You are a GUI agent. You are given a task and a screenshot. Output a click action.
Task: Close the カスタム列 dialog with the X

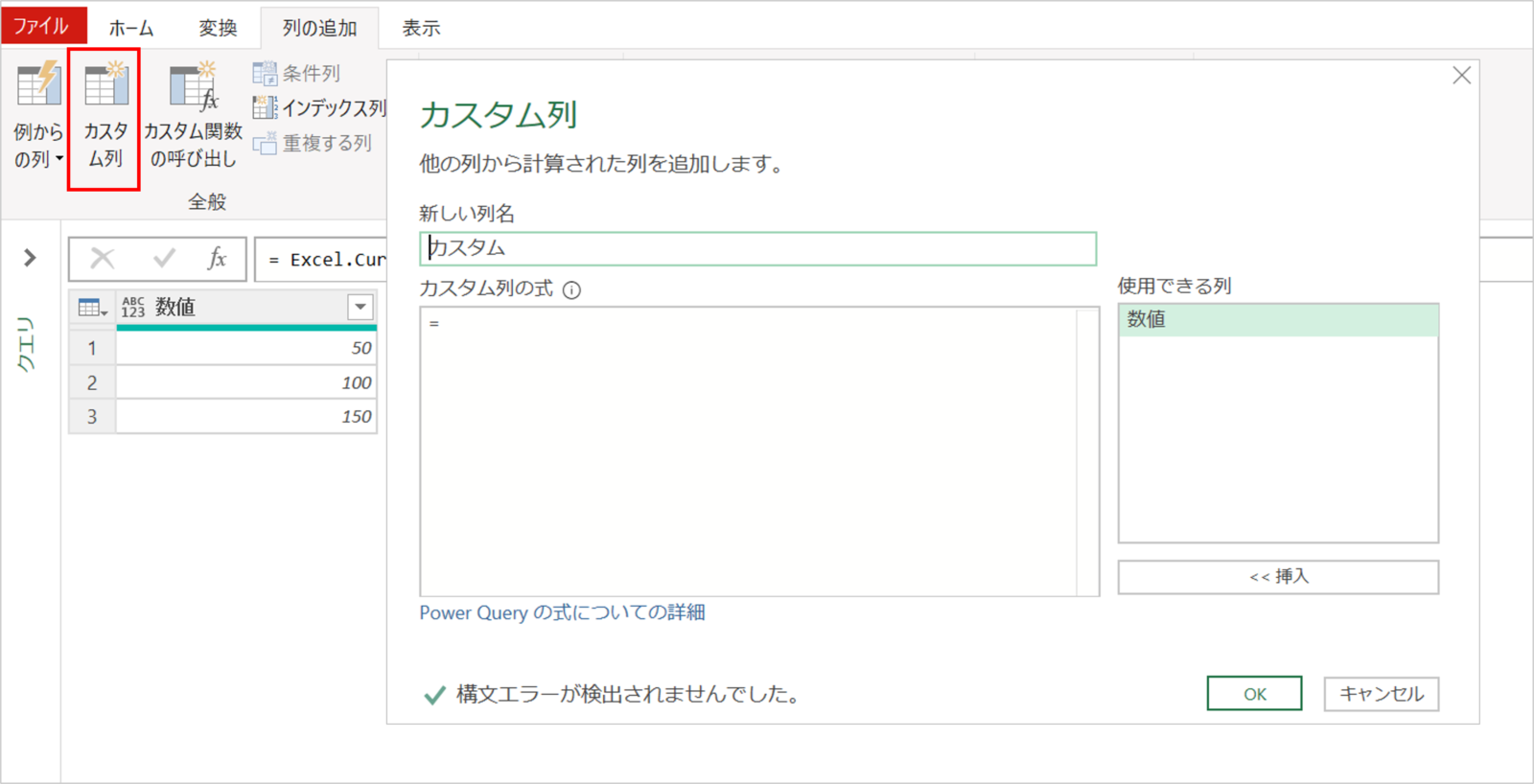click(x=1461, y=75)
